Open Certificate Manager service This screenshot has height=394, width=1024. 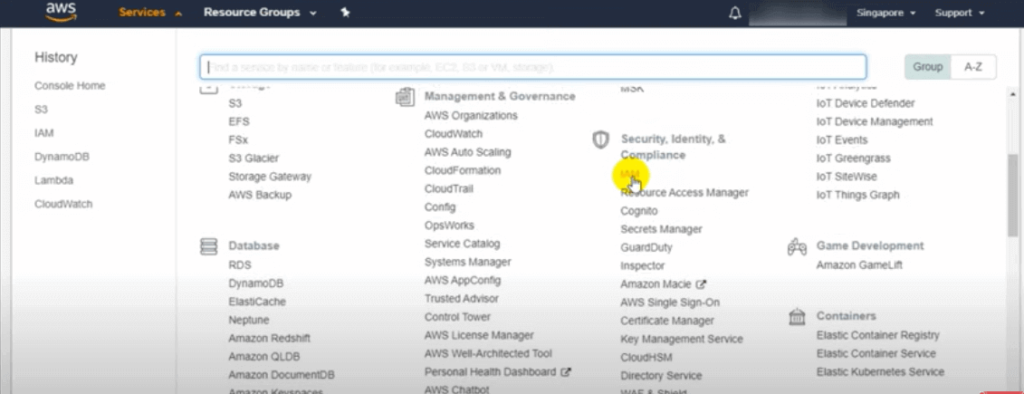pyautogui.click(x=667, y=321)
